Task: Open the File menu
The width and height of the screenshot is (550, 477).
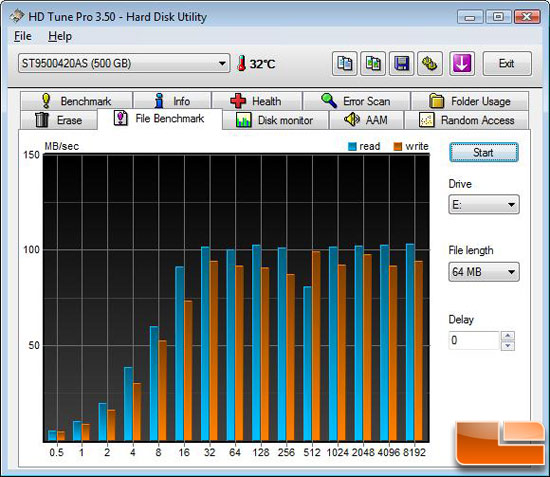Action: point(23,36)
